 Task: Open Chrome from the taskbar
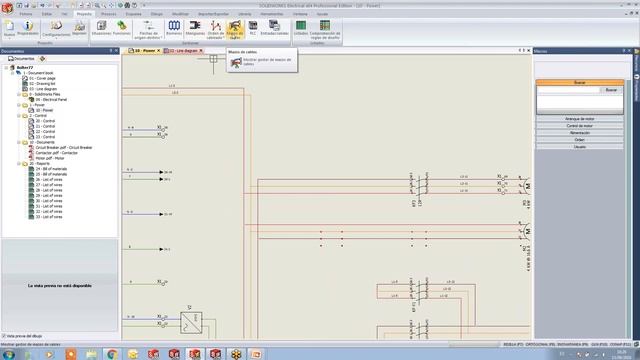(112, 354)
